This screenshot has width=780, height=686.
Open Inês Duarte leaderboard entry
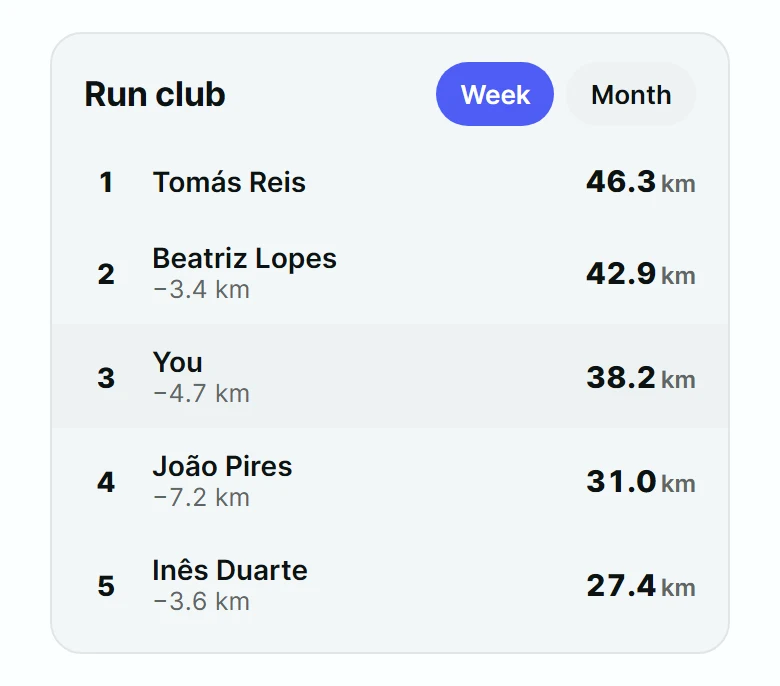tap(390, 585)
